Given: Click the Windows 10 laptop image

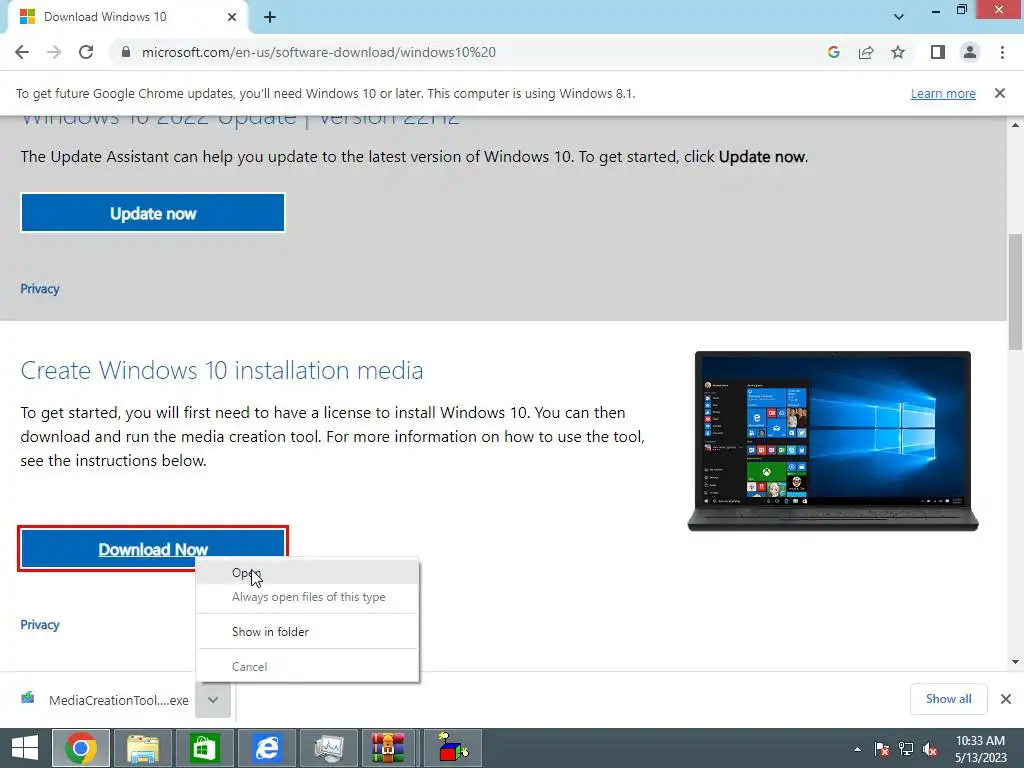Looking at the screenshot, I should pyautogui.click(x=833, y=441).
